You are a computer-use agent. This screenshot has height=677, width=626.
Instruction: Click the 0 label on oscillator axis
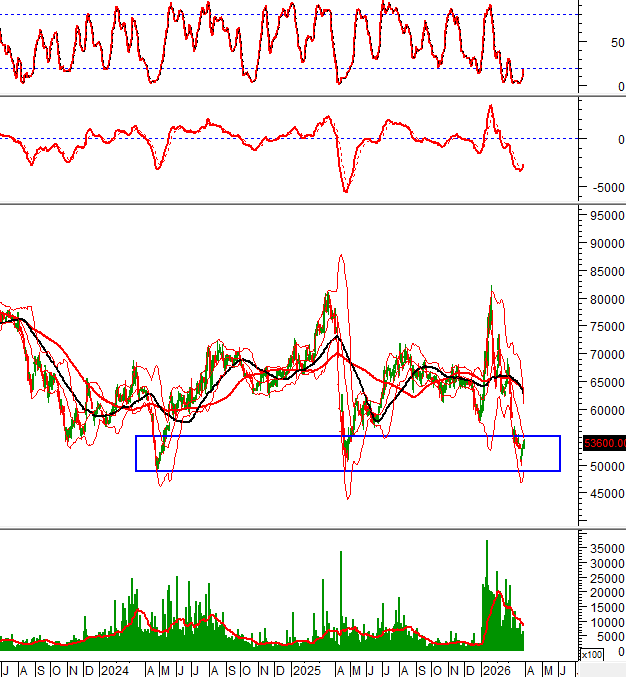pos(606,88)
